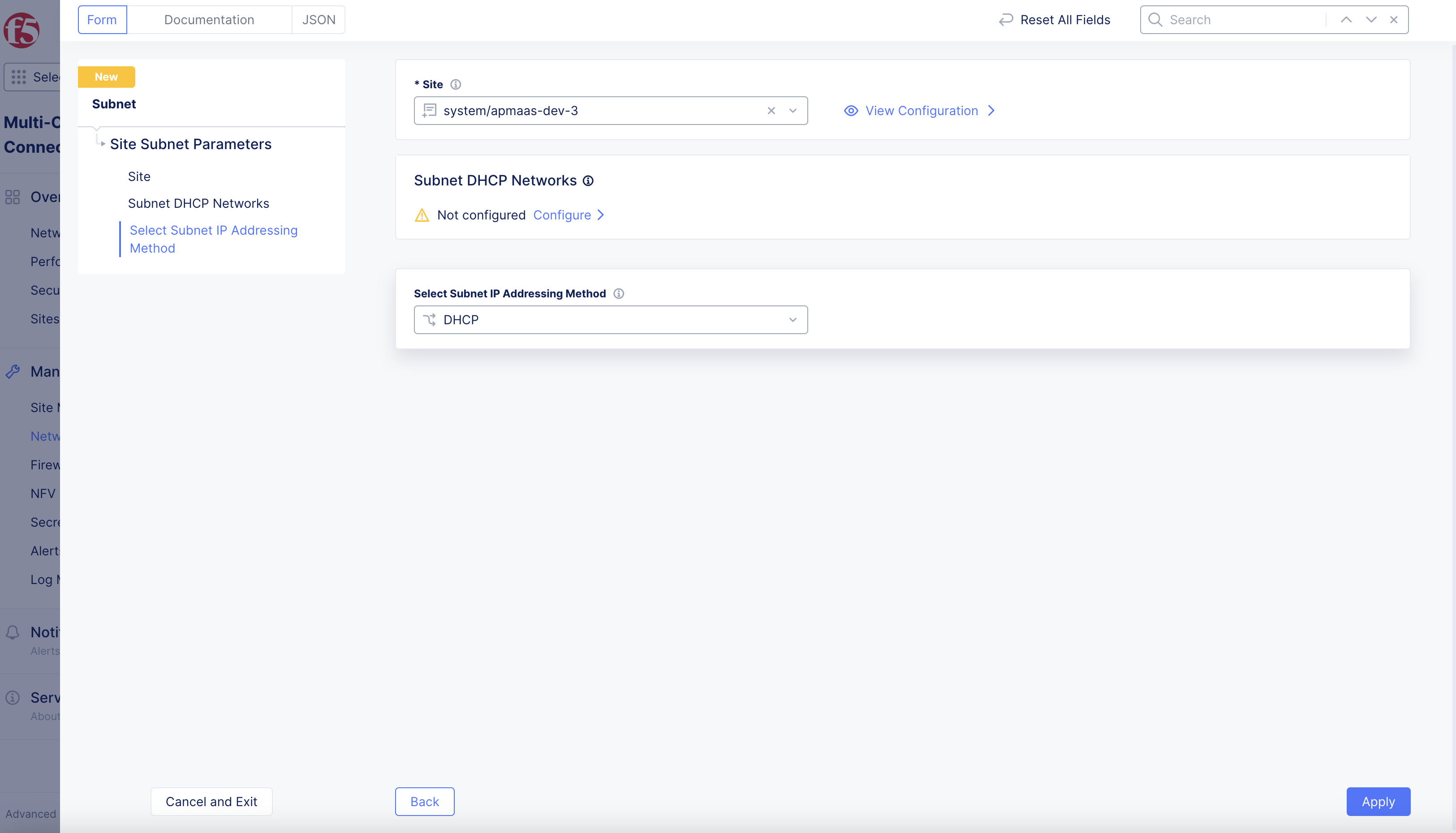
Task: Clear the search with X icon
Action: pyautogui.click(x=1394, y=20)
